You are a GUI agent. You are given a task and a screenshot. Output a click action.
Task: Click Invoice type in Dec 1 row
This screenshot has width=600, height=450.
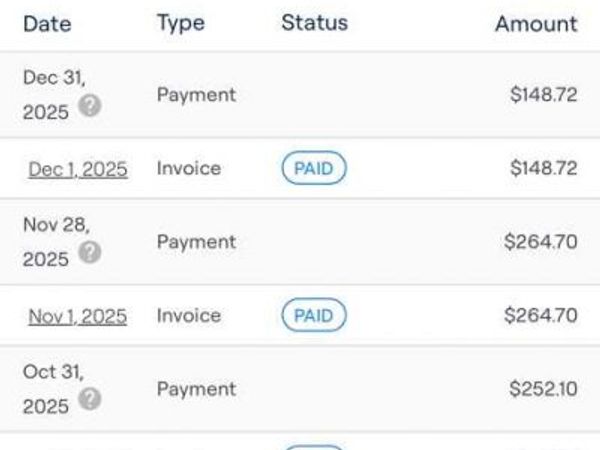(x=188, y=169)
